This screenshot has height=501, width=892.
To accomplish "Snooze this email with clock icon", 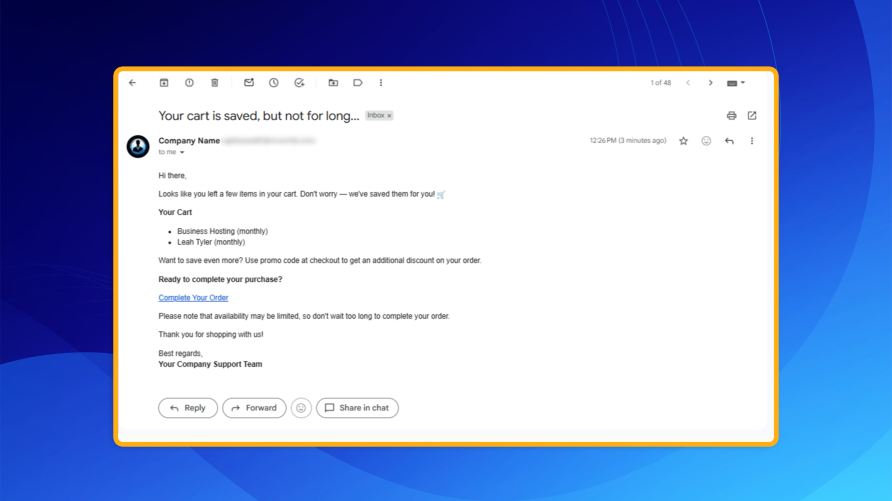I will 274,83.
